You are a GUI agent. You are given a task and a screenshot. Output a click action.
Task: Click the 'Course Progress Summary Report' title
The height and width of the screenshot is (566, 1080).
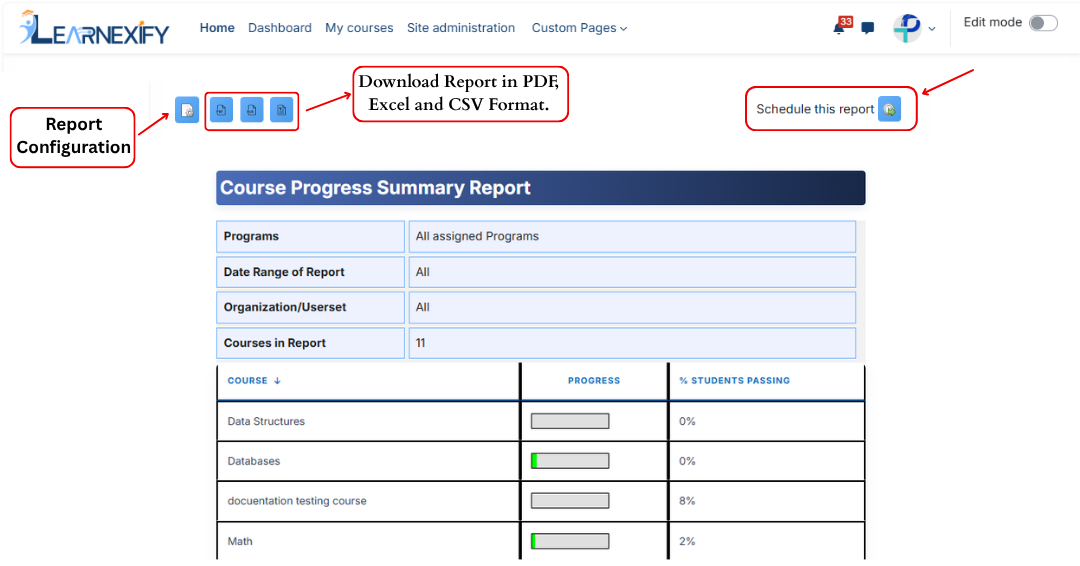pos(375,188)
